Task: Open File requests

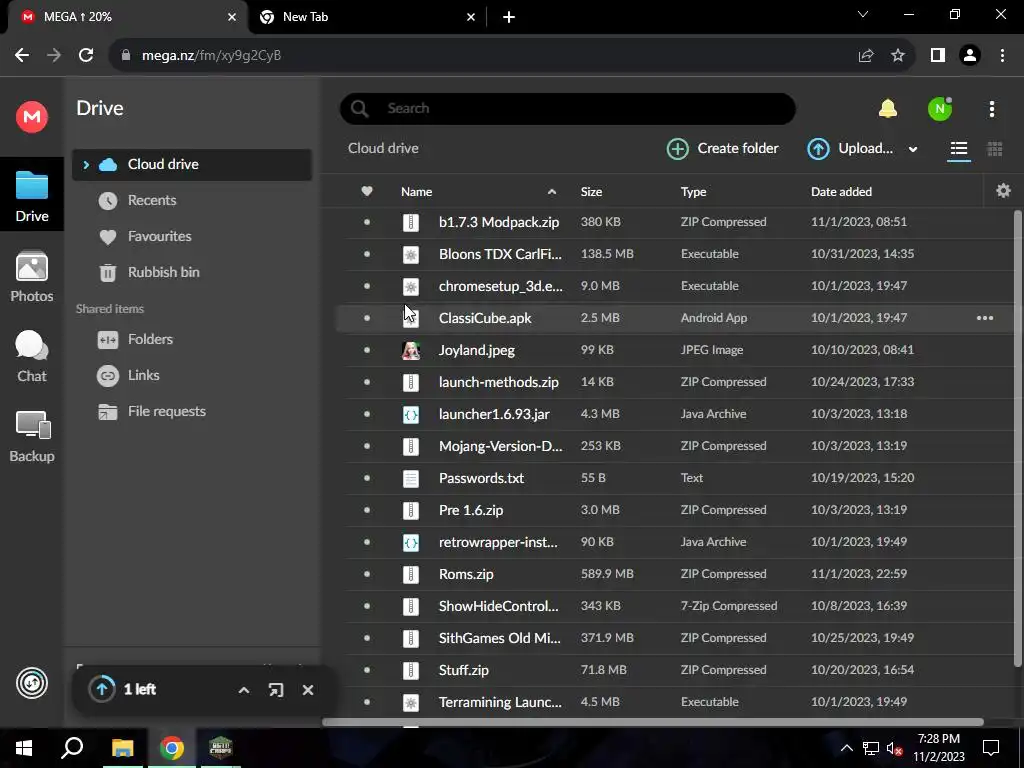Action: 166,411
